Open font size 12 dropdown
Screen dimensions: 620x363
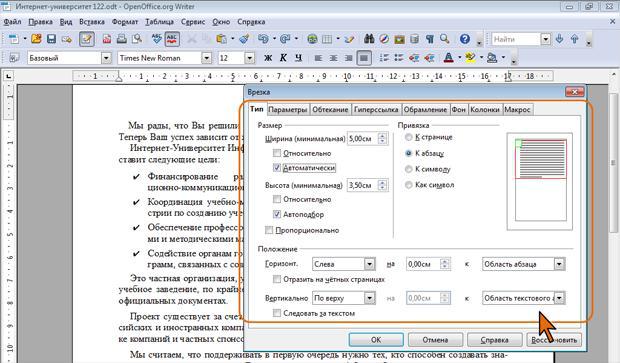click(x=250, y=58)
